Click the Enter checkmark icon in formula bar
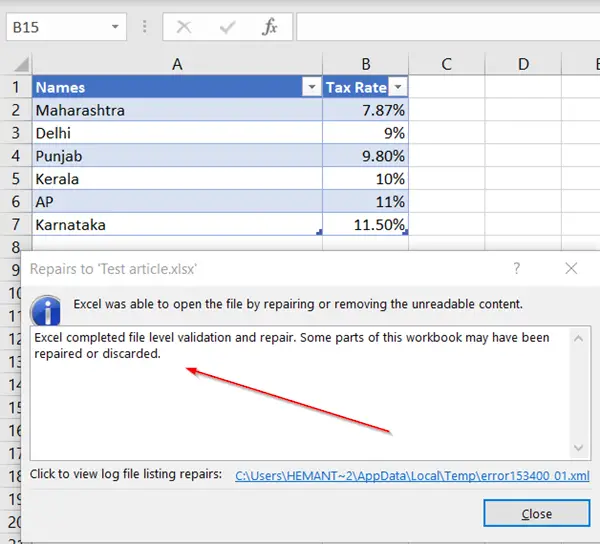The height and width of the screenshot is (544, 600). [227, 27]
